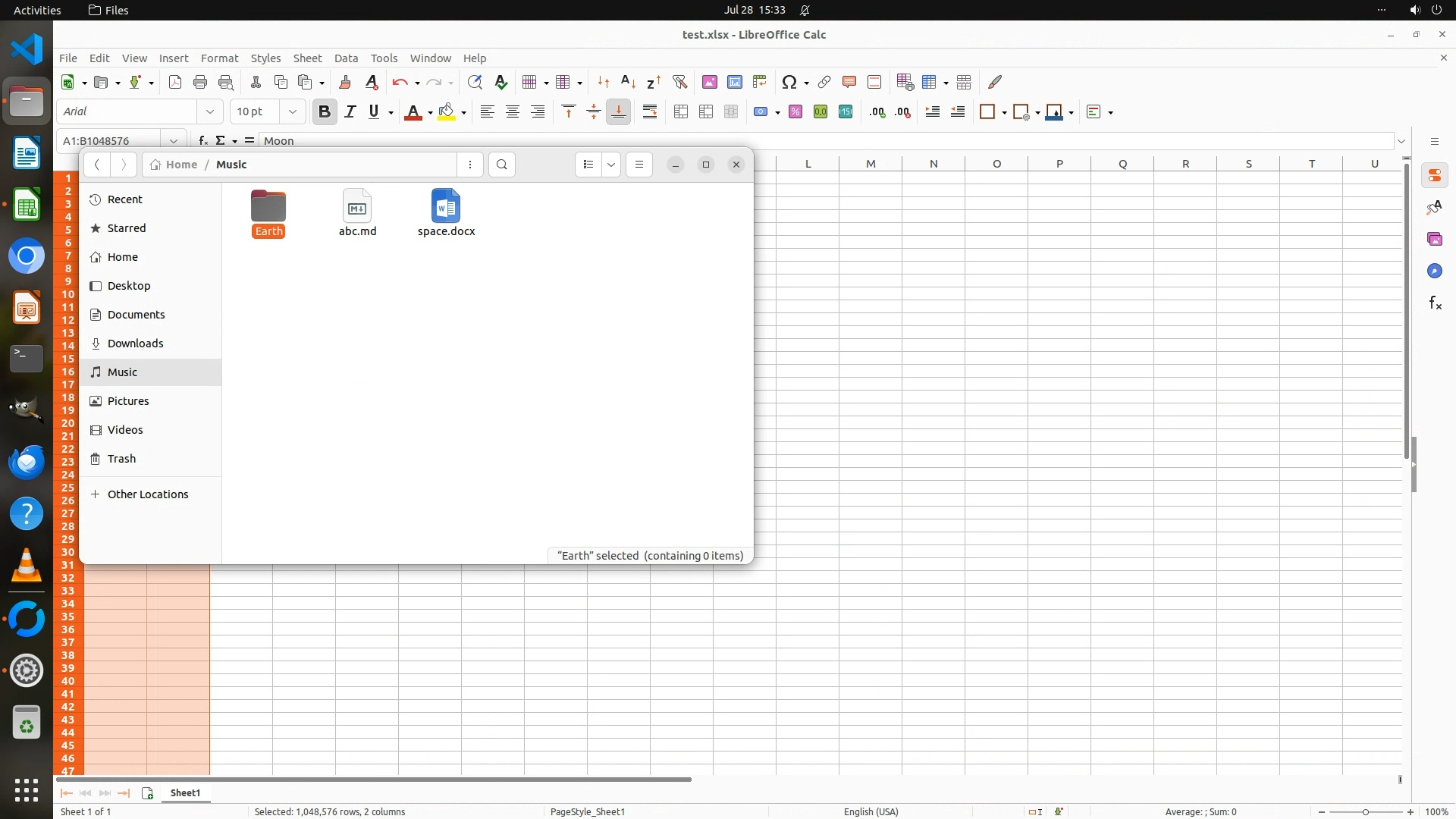Image resolution: width=1456 pixels, height=819 pixels.
Task: Click the Clone Formatting paintbrush icon
Action: (x=345, y=82)
